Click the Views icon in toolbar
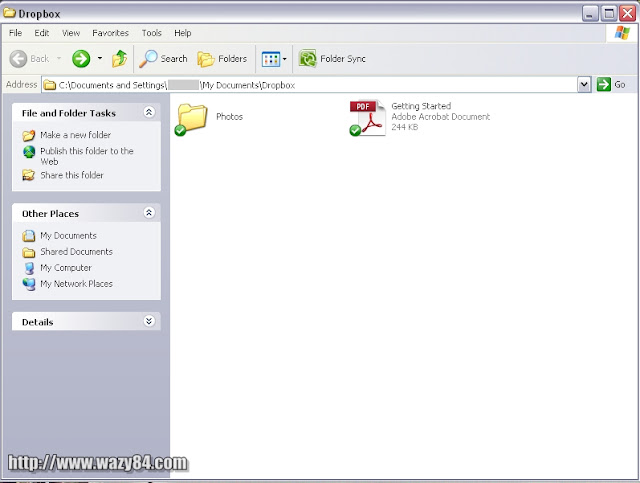Screen dimensions: 640x483 coord(271,59)
